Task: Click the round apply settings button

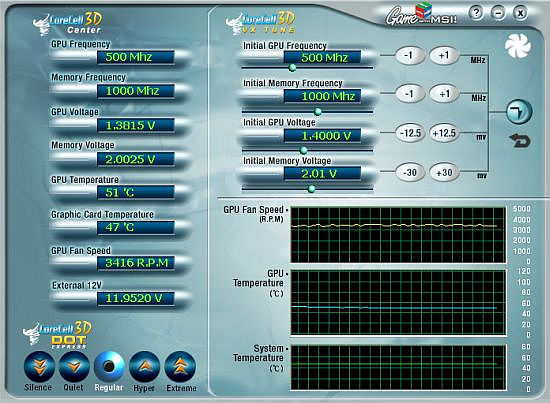Action: pos(519,112)
